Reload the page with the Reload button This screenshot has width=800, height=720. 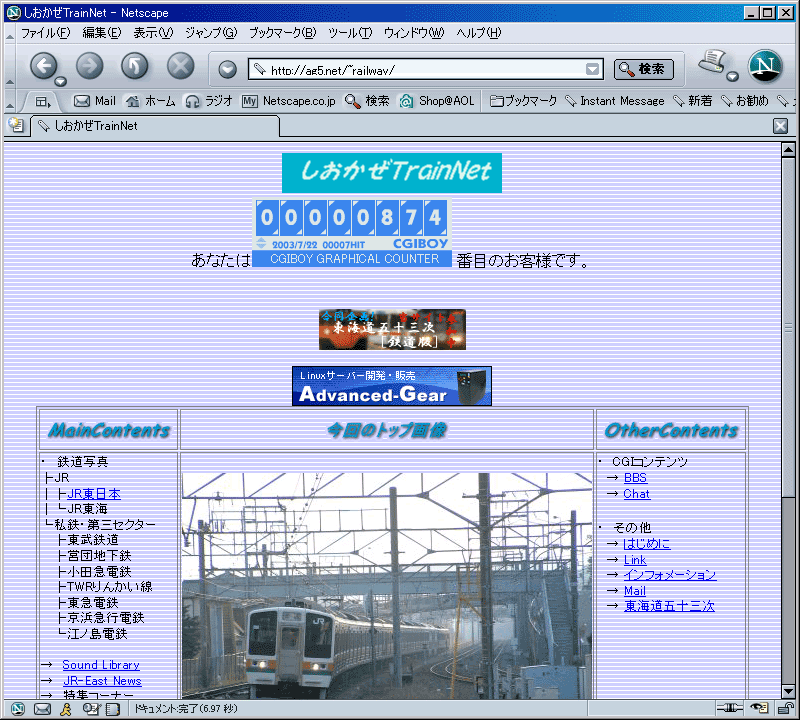tap(135, 66)
